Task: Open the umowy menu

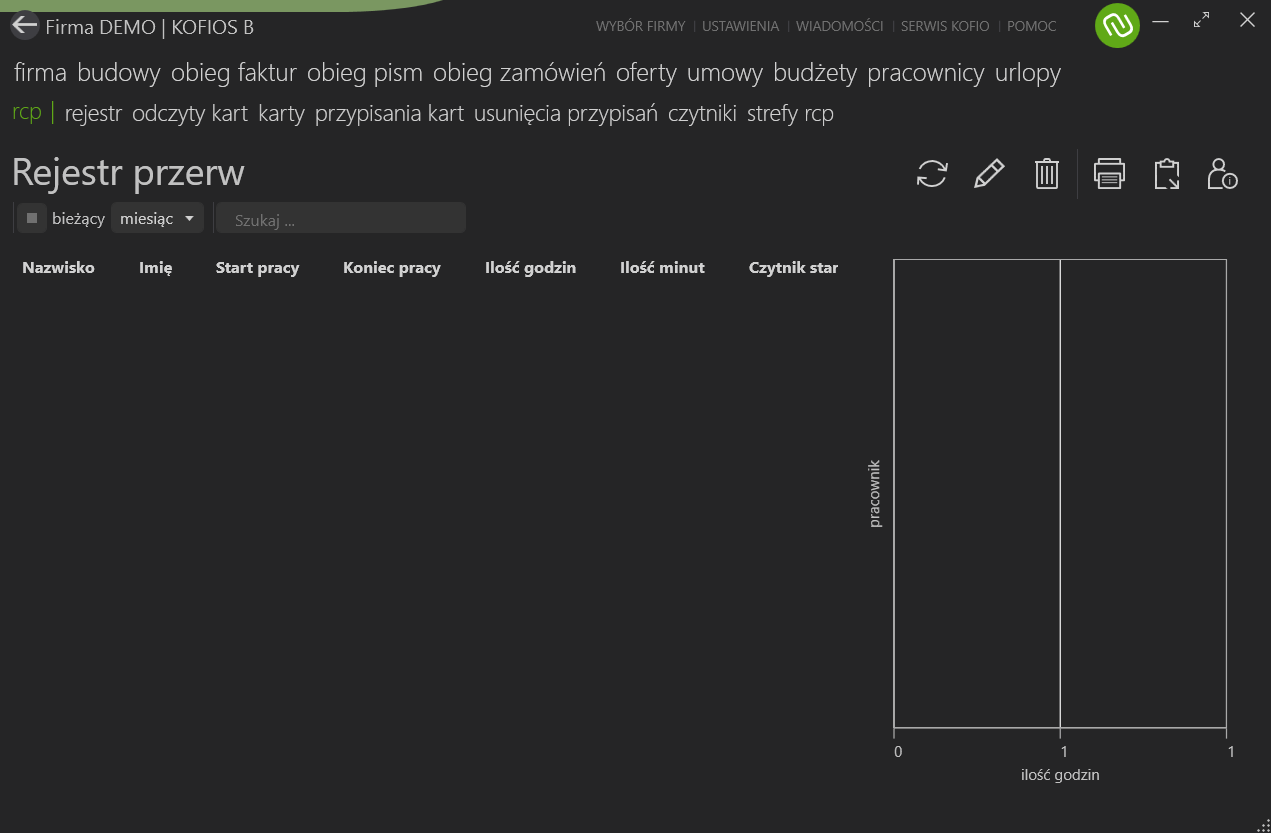Action: [724, 73]
